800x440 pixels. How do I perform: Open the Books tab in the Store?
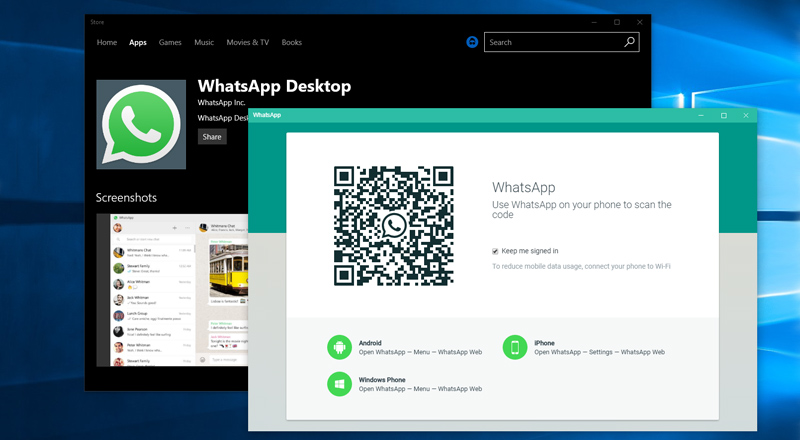291,42
